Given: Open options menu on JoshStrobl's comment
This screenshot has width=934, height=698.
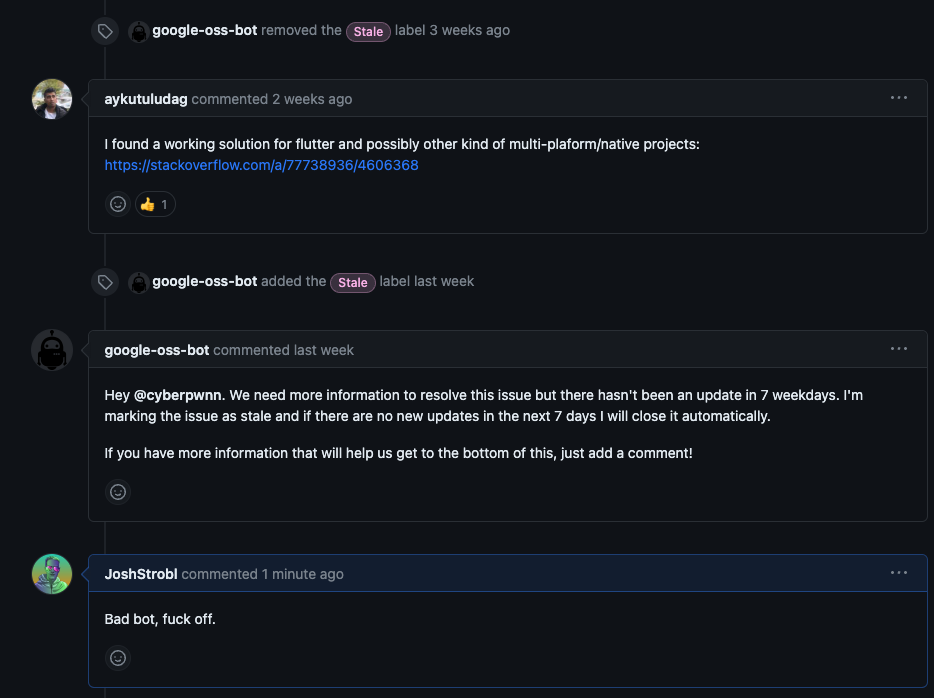Looking at the screenshot, I should [x=898, y=573].
